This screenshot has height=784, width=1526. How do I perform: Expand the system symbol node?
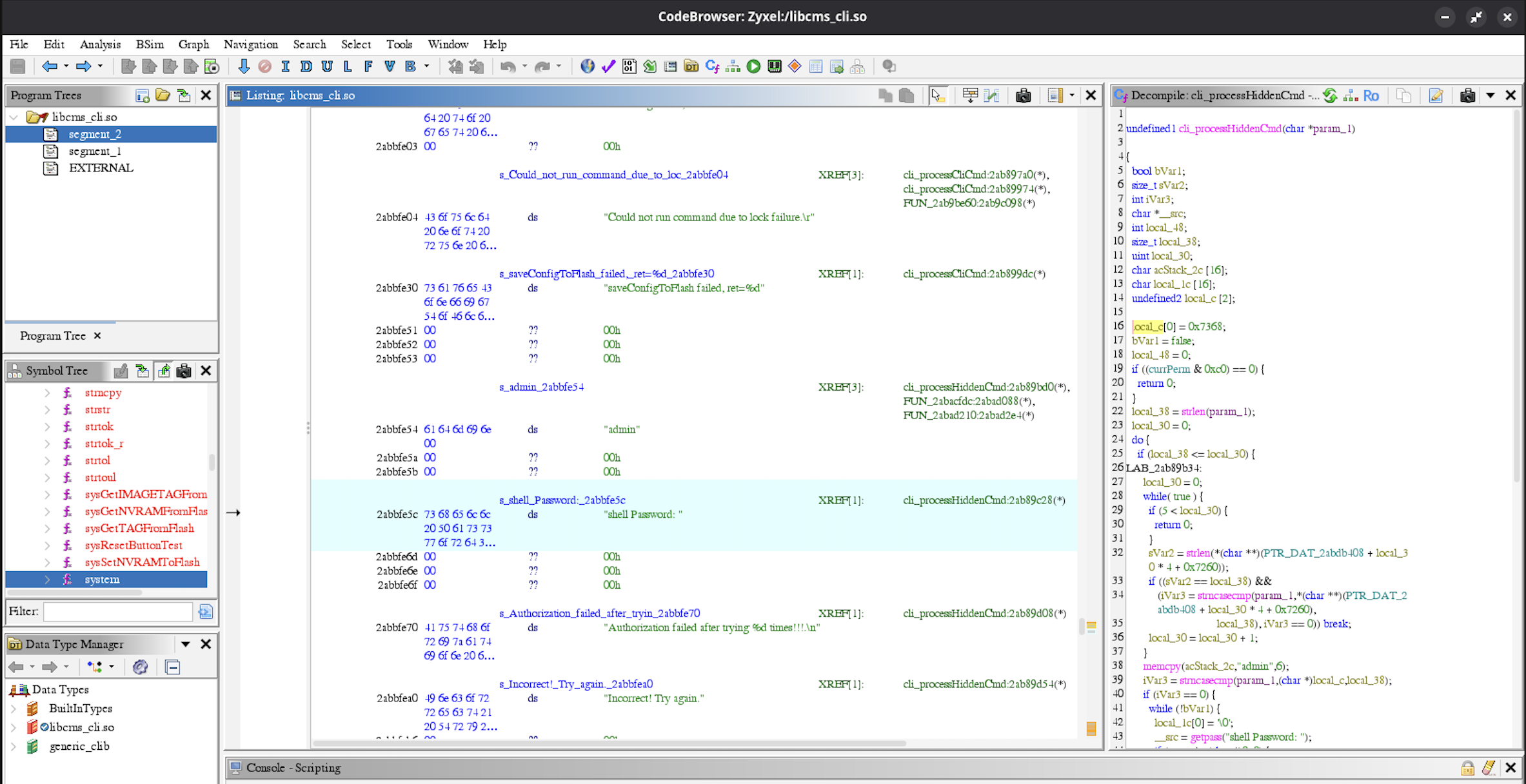[x=47, y=580]
